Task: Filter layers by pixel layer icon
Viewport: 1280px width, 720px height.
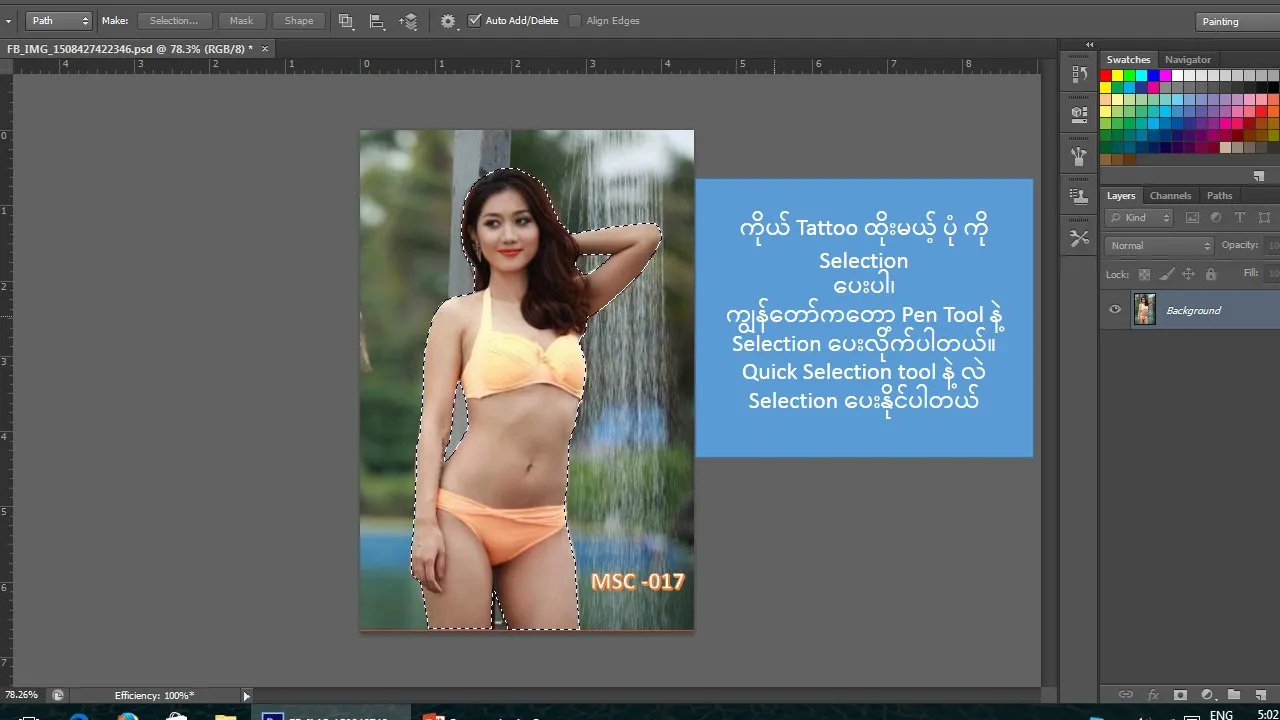Action: 1192,217
